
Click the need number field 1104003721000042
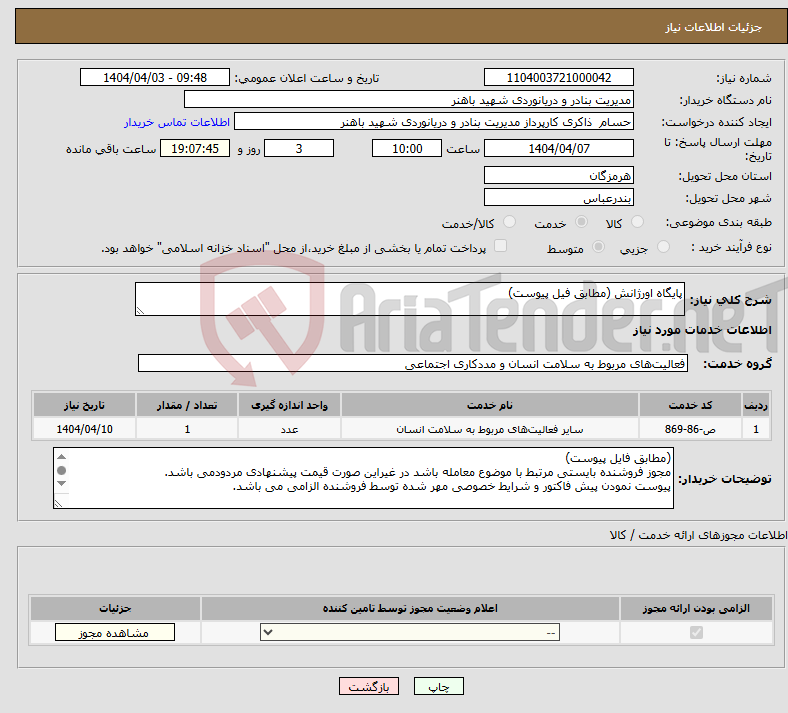point(558,77)
